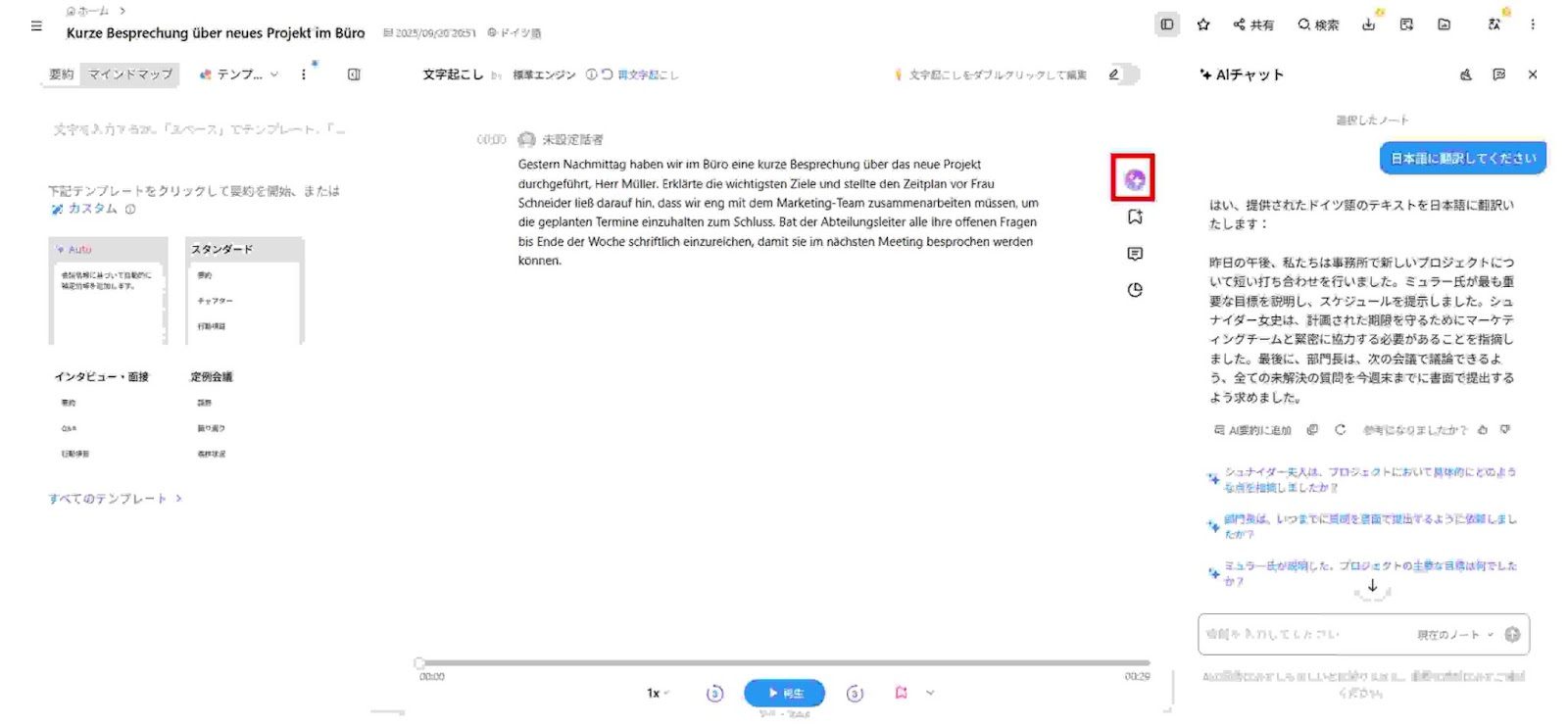Open the 1x playback speed dropdown
Image resolution: width=1568 pixels, height=726 pixels.
657,694
